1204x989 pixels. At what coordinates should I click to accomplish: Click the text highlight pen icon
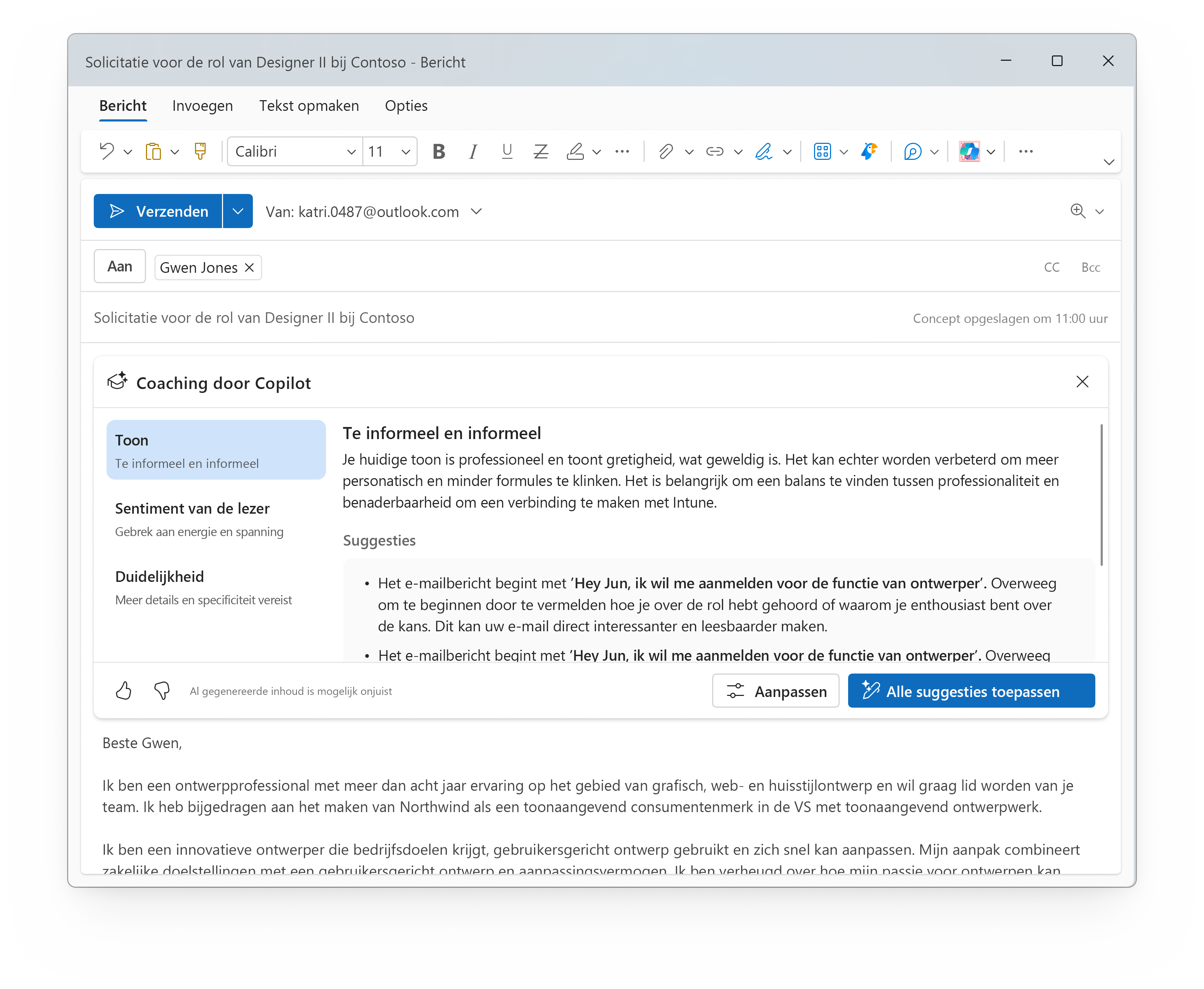[575, 152]
